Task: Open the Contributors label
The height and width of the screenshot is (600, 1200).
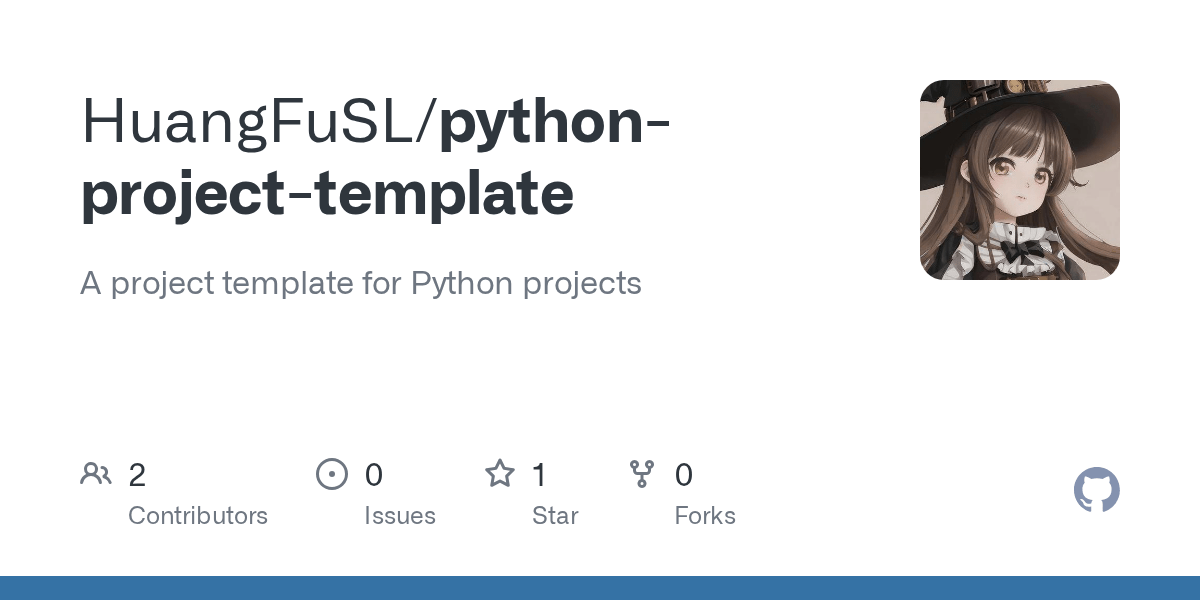Action: (x=198, y=516)
